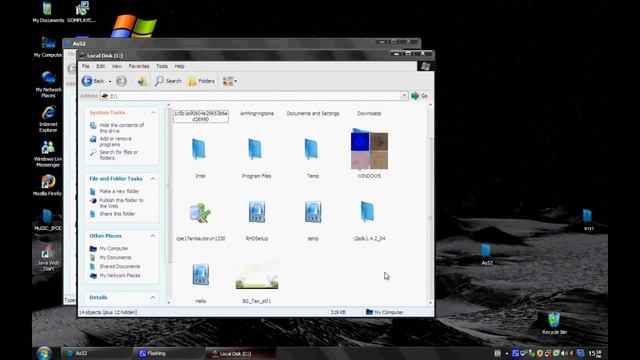Click Publish this folder to the Web
Image resolution: width=640 pixels, height=360 pixels.
point(121,203)
